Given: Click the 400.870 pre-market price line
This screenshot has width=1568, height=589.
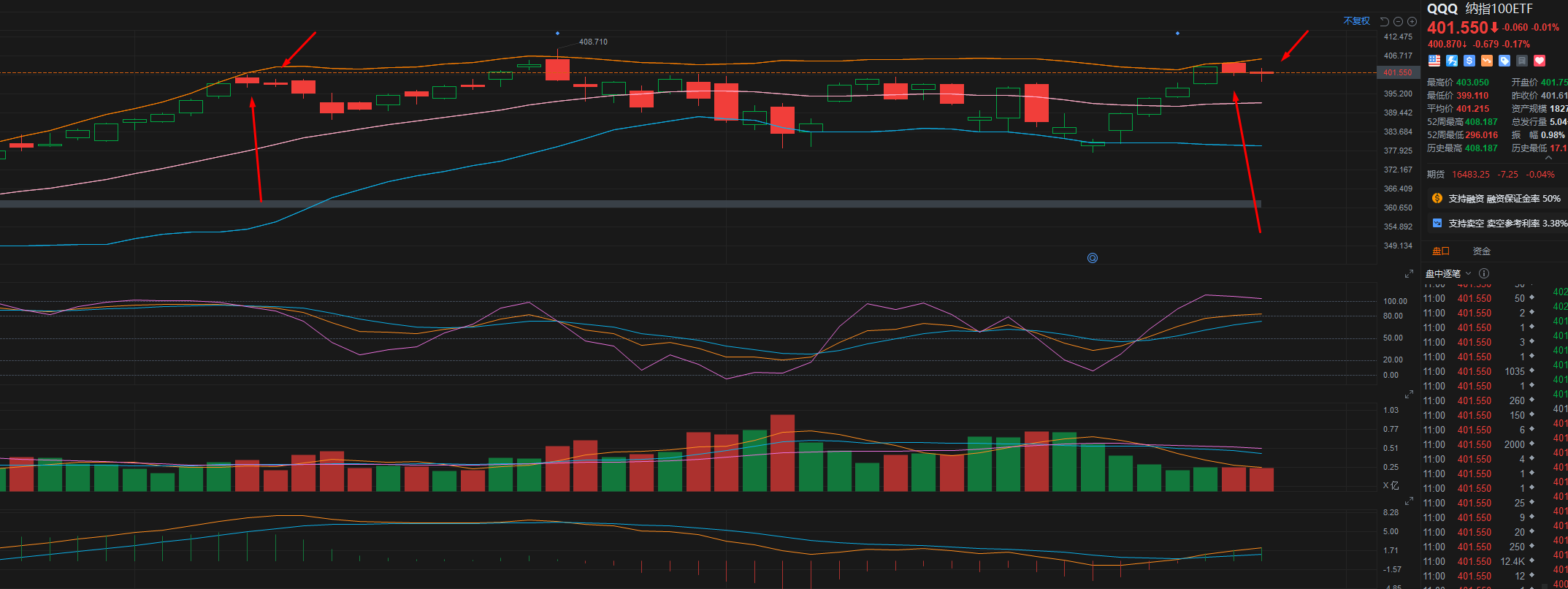Looking at the screenshot, I should click(x=1479, y=44).
